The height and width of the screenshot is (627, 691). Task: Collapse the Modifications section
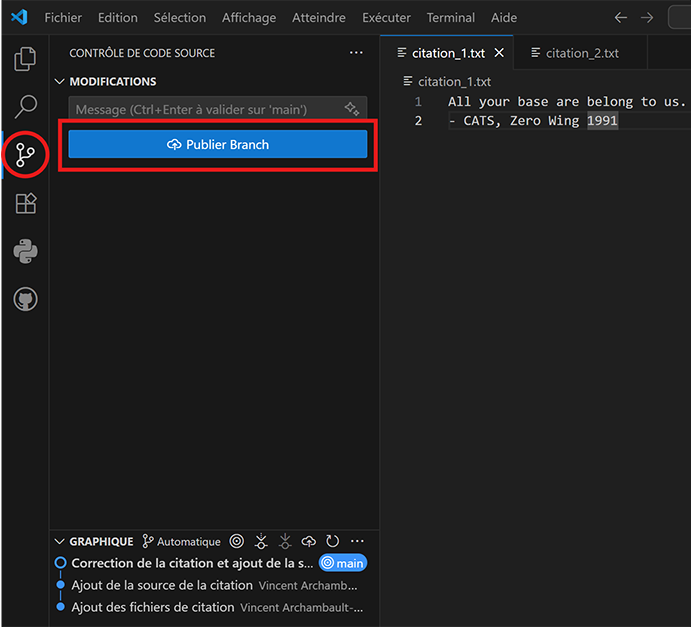(x=60, y=82)
